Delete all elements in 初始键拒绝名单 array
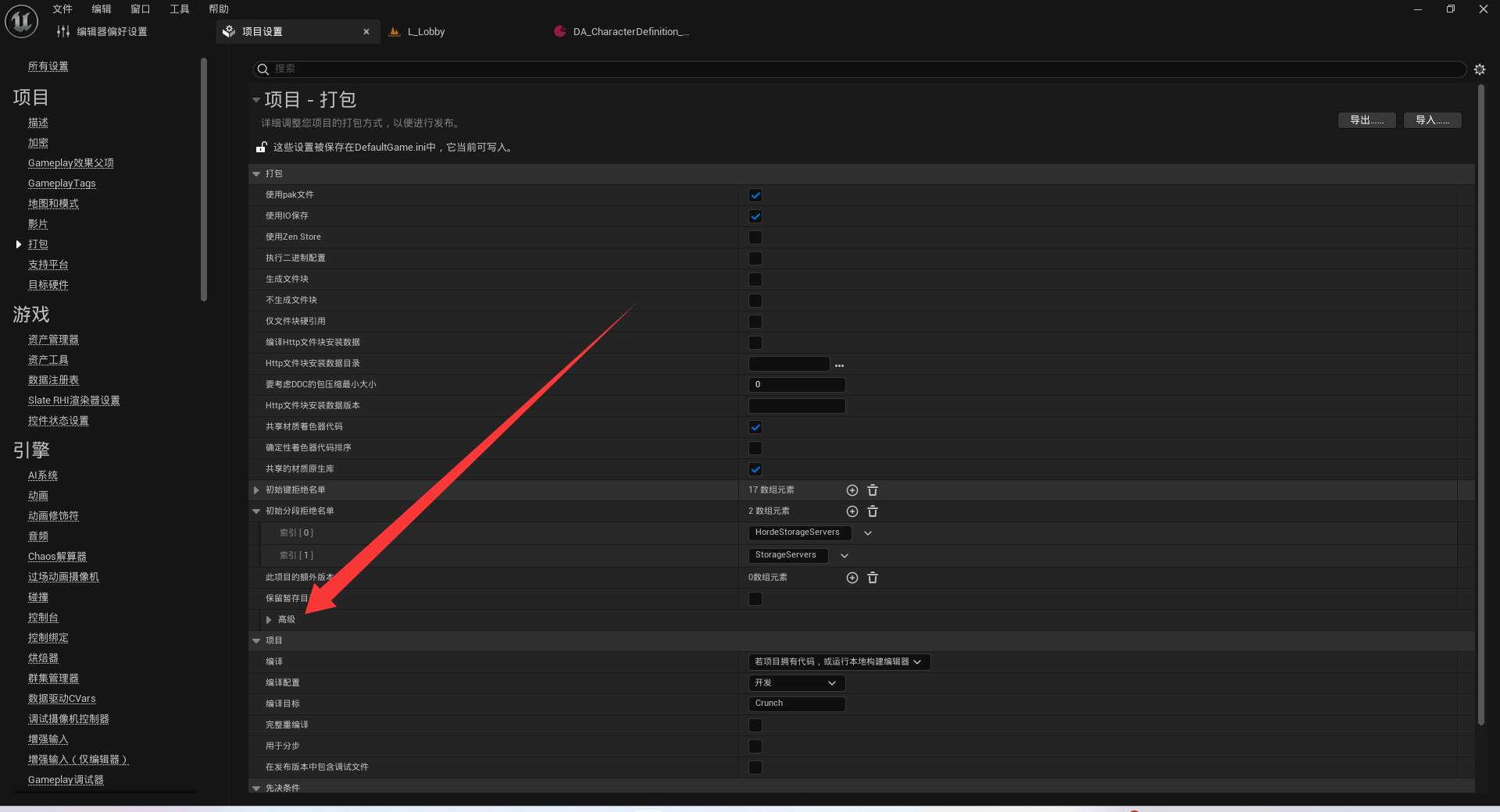 [873, 490]
